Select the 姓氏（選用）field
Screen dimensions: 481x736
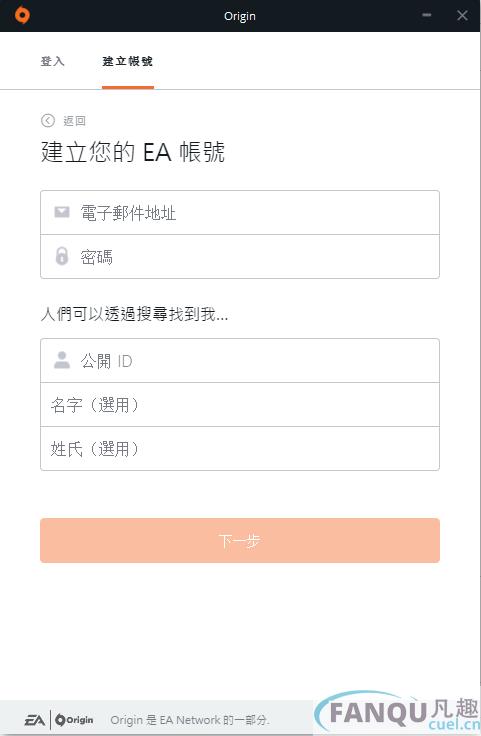tap(240, 449)
